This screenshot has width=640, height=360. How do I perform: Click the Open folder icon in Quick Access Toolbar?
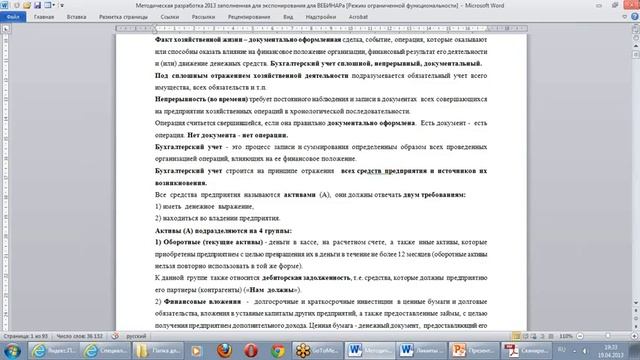pos(27,5)
